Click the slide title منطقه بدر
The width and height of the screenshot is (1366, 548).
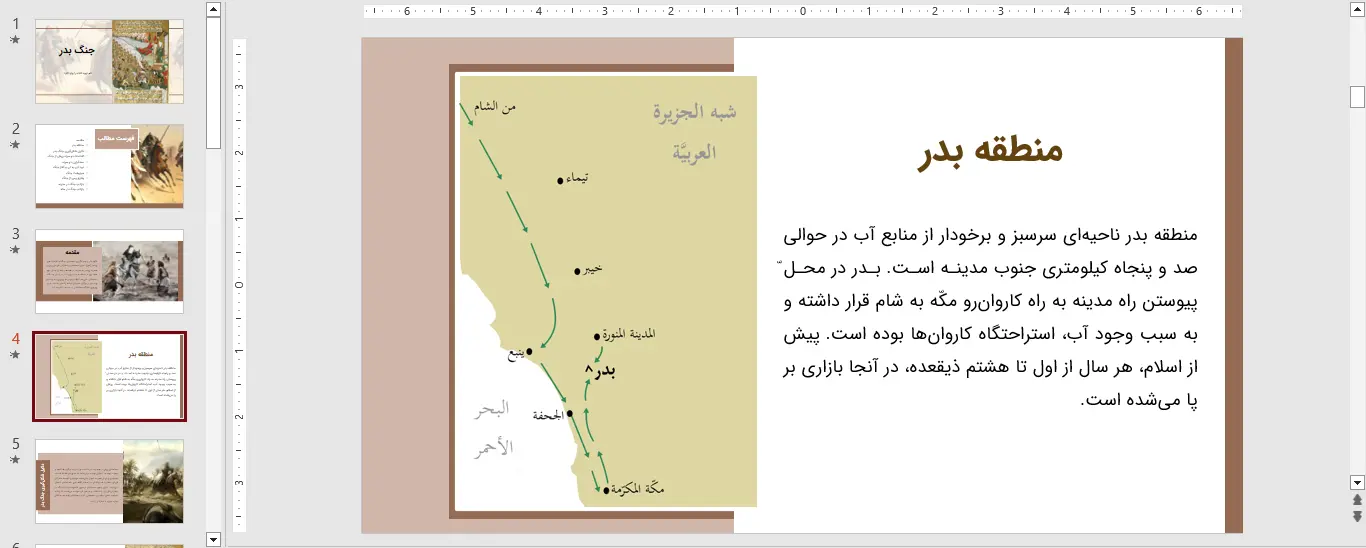pos(990,151)
